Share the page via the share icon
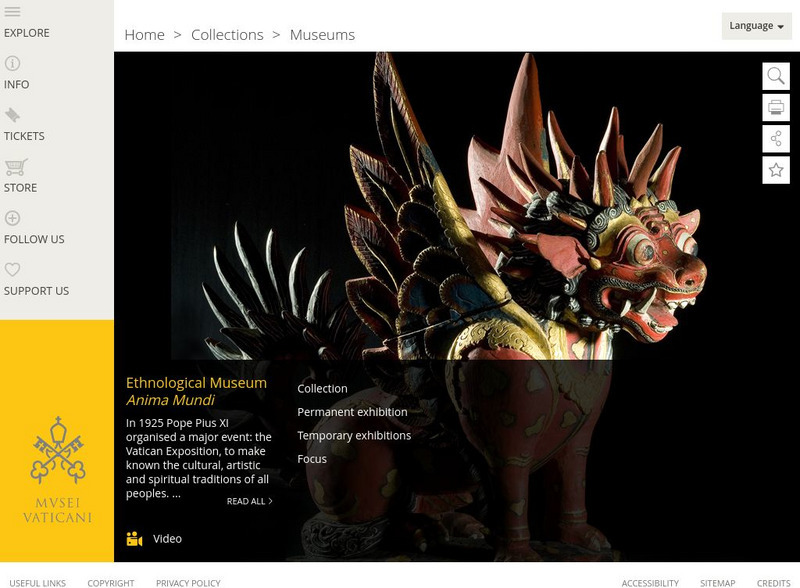 pyautogui.click(x=776, y=139)
